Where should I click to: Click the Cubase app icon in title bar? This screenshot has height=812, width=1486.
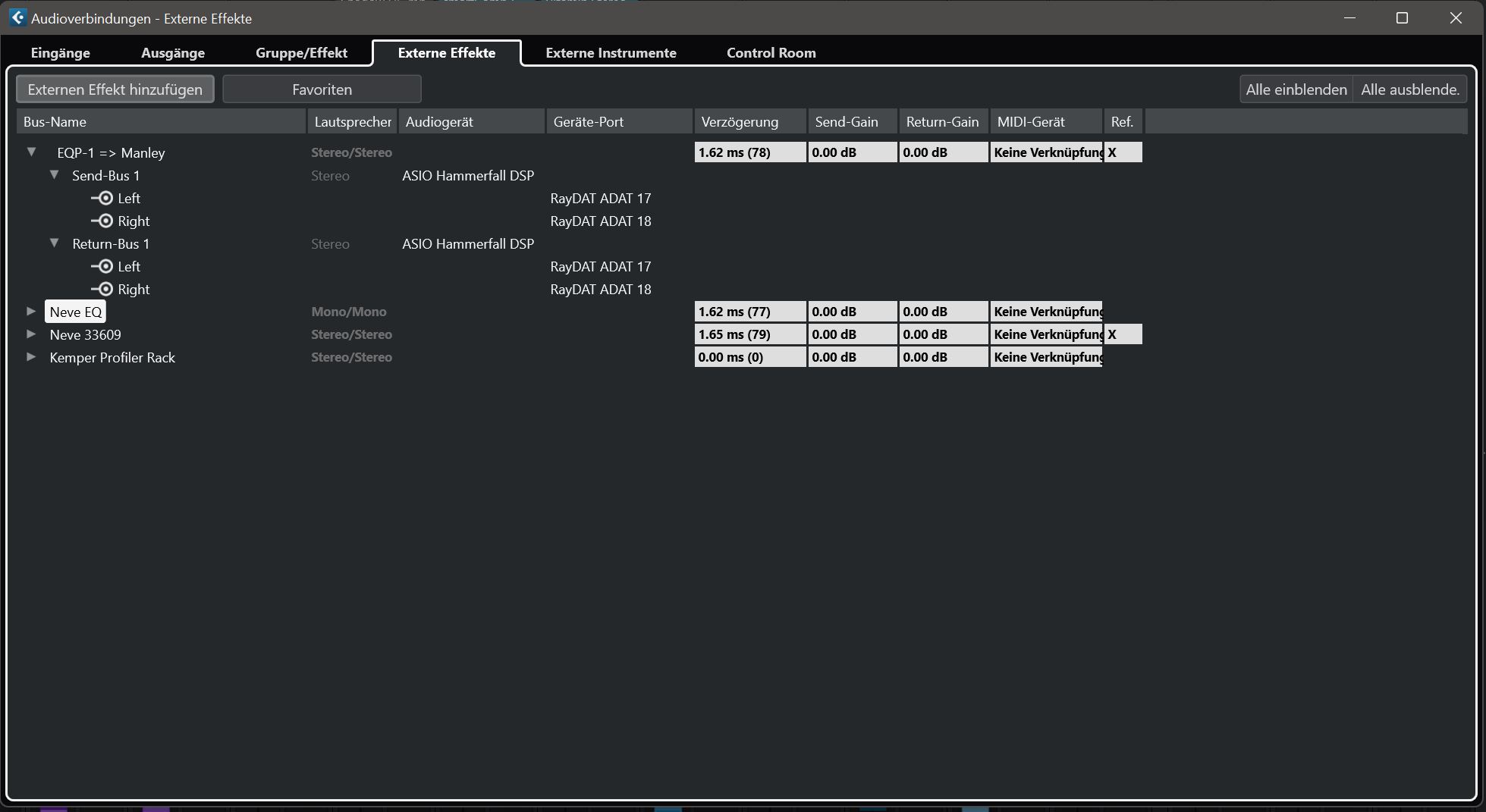(17, 17)
